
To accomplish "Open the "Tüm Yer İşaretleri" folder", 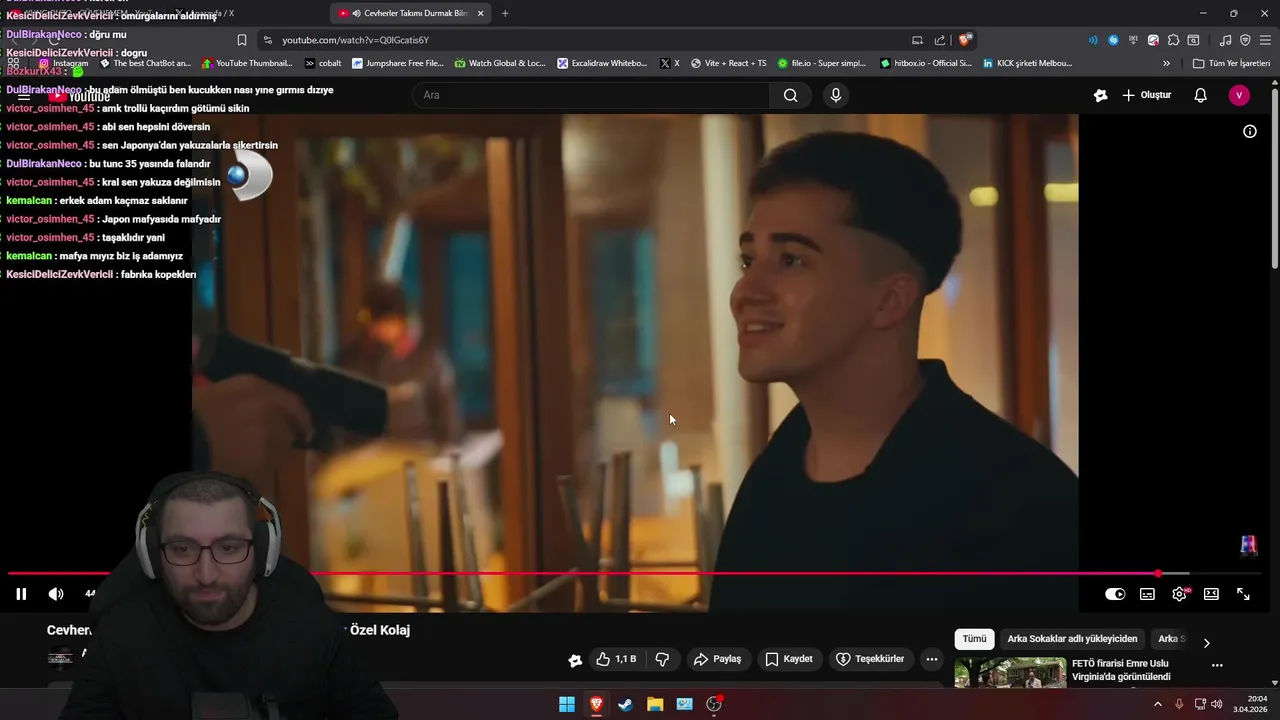I will click(1231, 63).
